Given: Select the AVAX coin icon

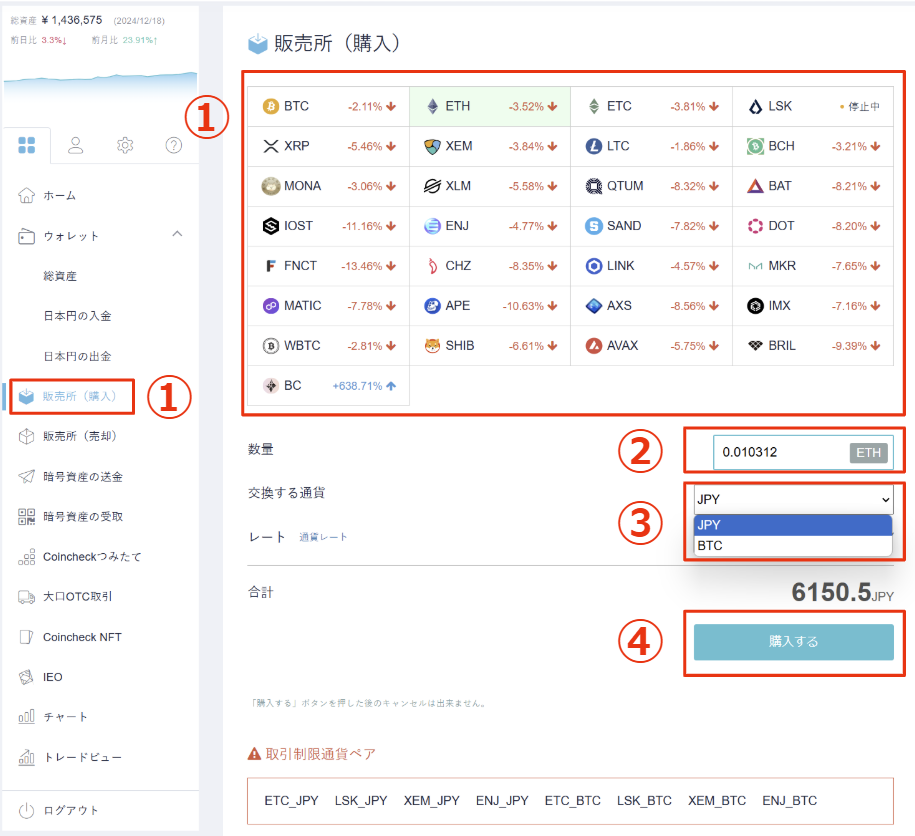Looking at the screenshot, I should pos(593,346).
